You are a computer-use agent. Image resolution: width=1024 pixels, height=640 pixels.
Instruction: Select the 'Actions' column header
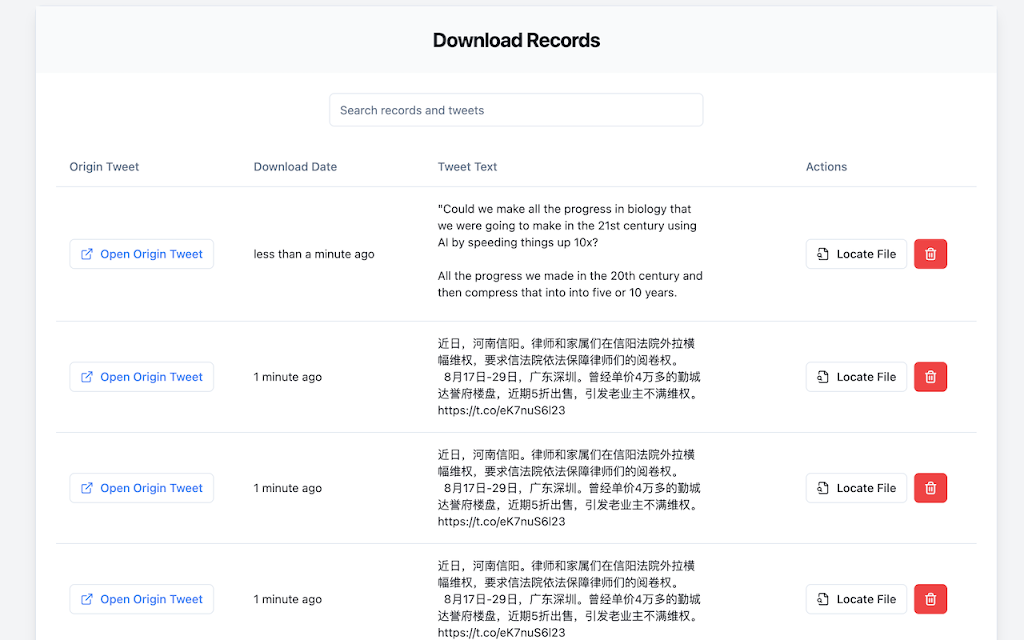tap(826, 167)
